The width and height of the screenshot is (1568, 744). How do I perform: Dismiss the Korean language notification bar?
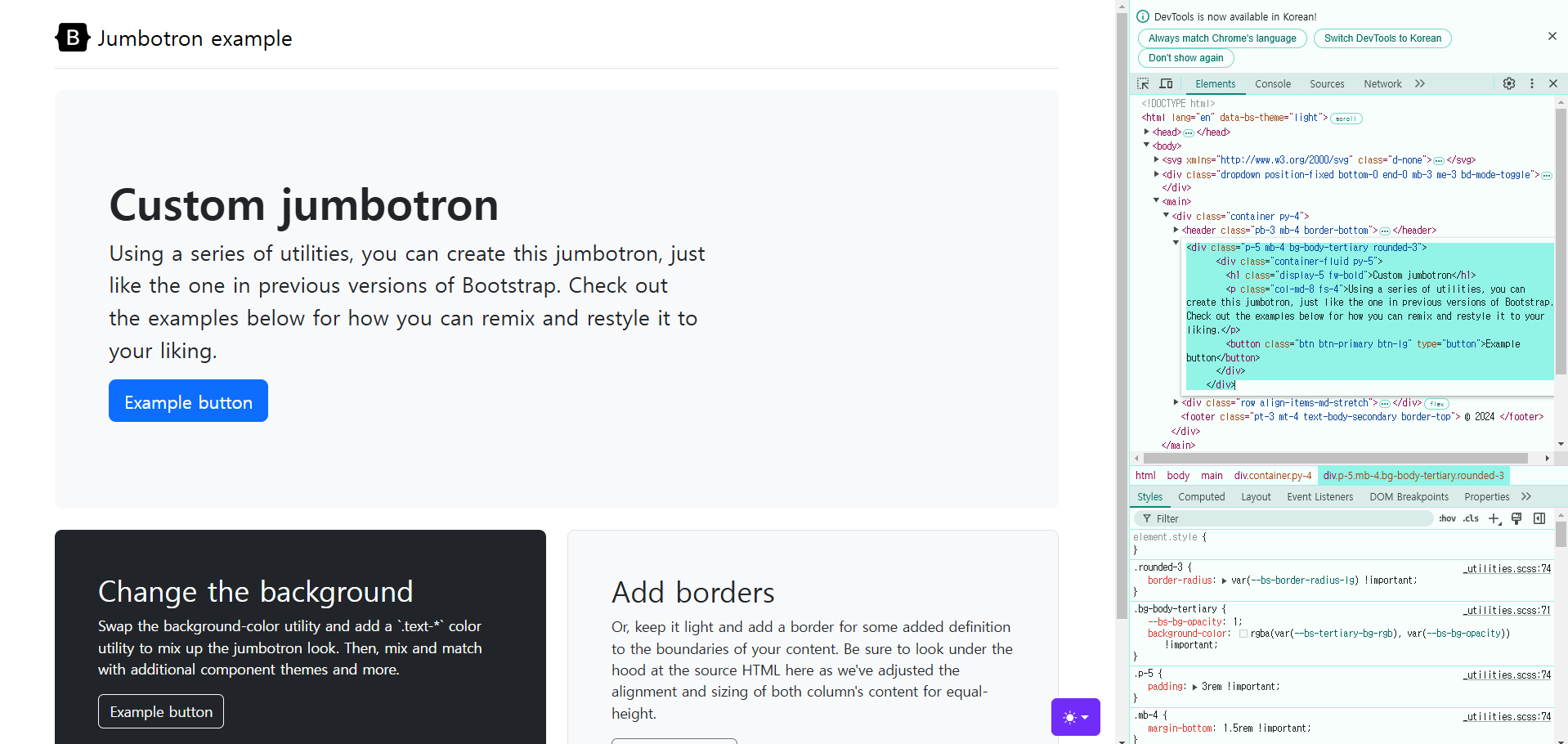[x=1552, y=36]
